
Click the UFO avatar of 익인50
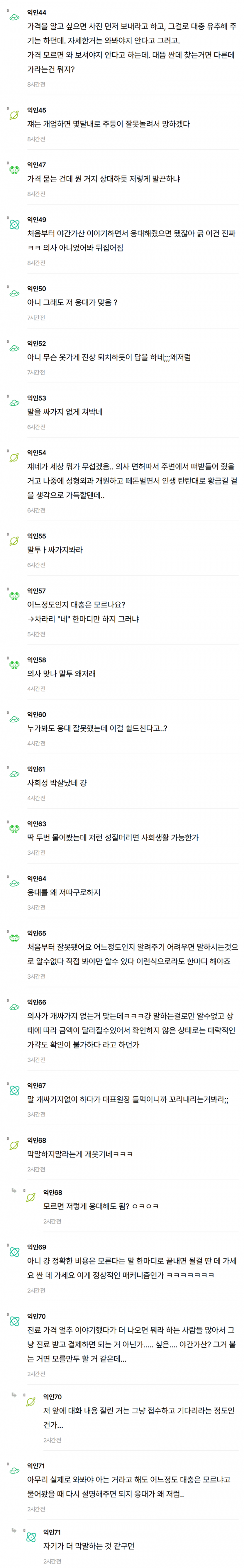pyautogui.click(x=14, y=293)
